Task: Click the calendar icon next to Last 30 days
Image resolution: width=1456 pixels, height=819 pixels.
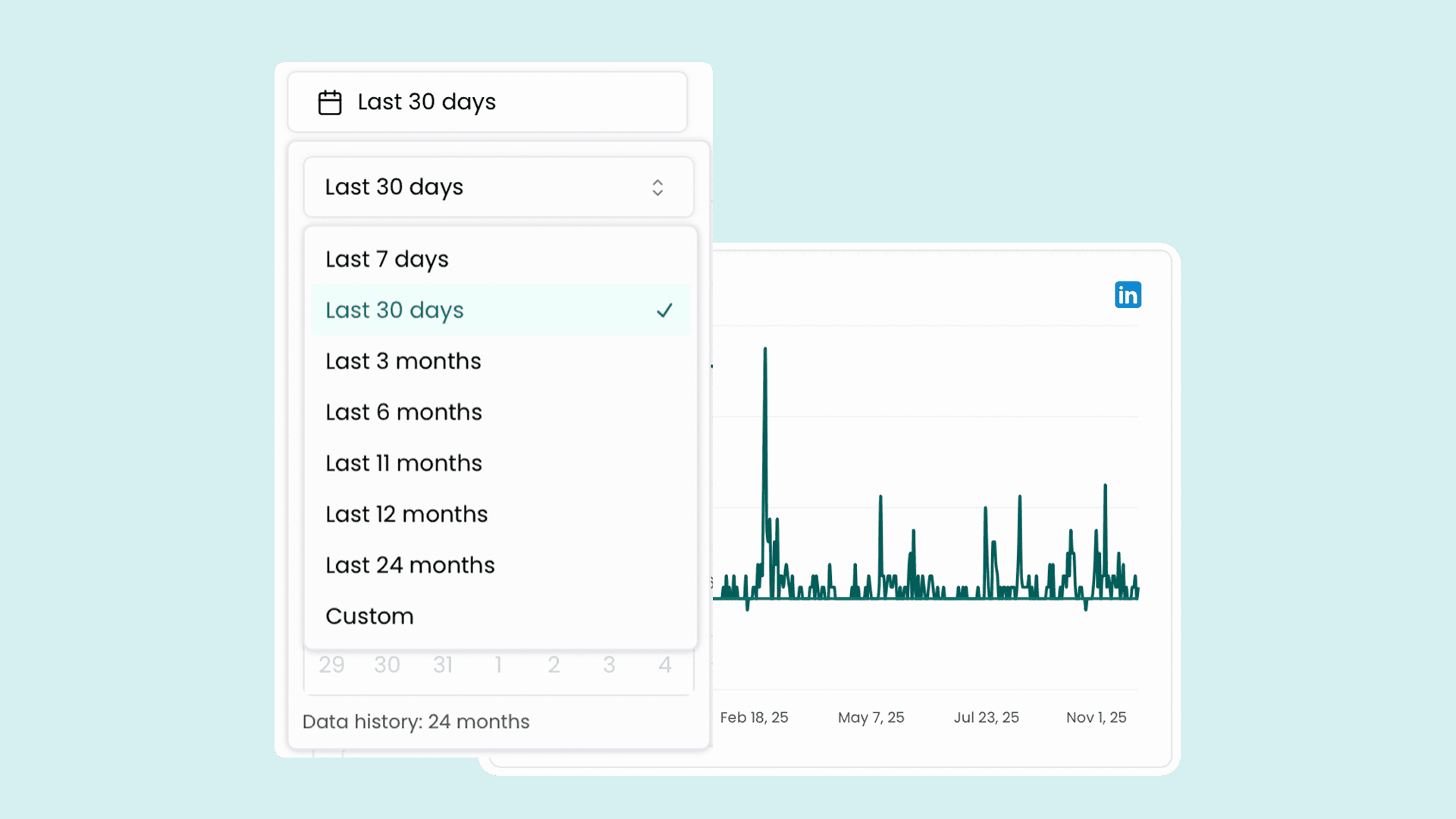Action: [330, 102]
